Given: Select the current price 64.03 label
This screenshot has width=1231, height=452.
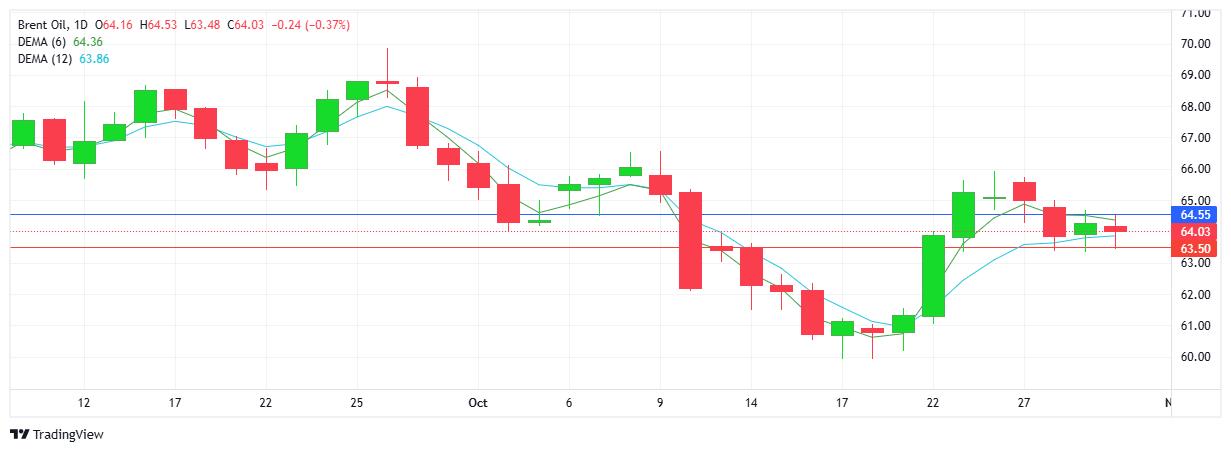Looking at the screenshot, I should pyautogui.click(x=1196, y=231).
